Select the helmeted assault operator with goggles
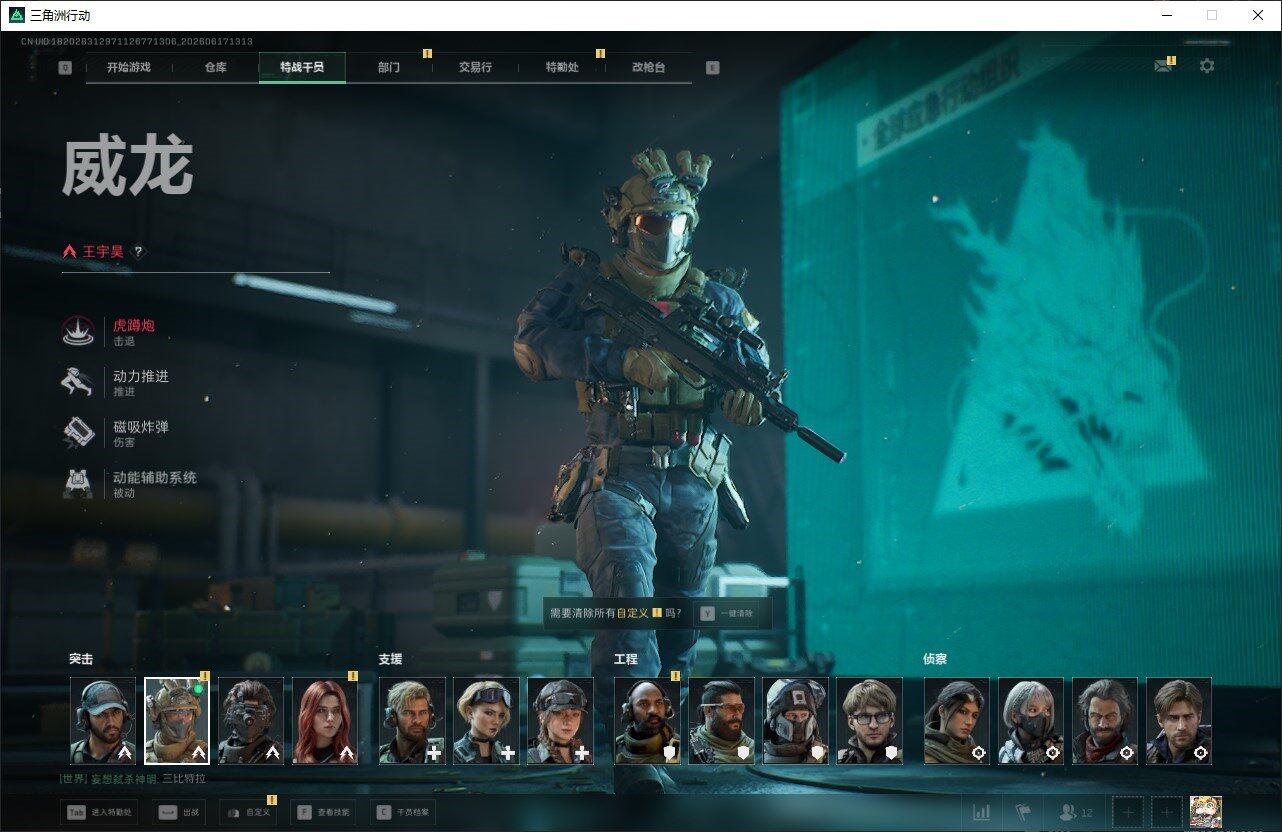Viewport: 1282px width, 832px height. 177,721
